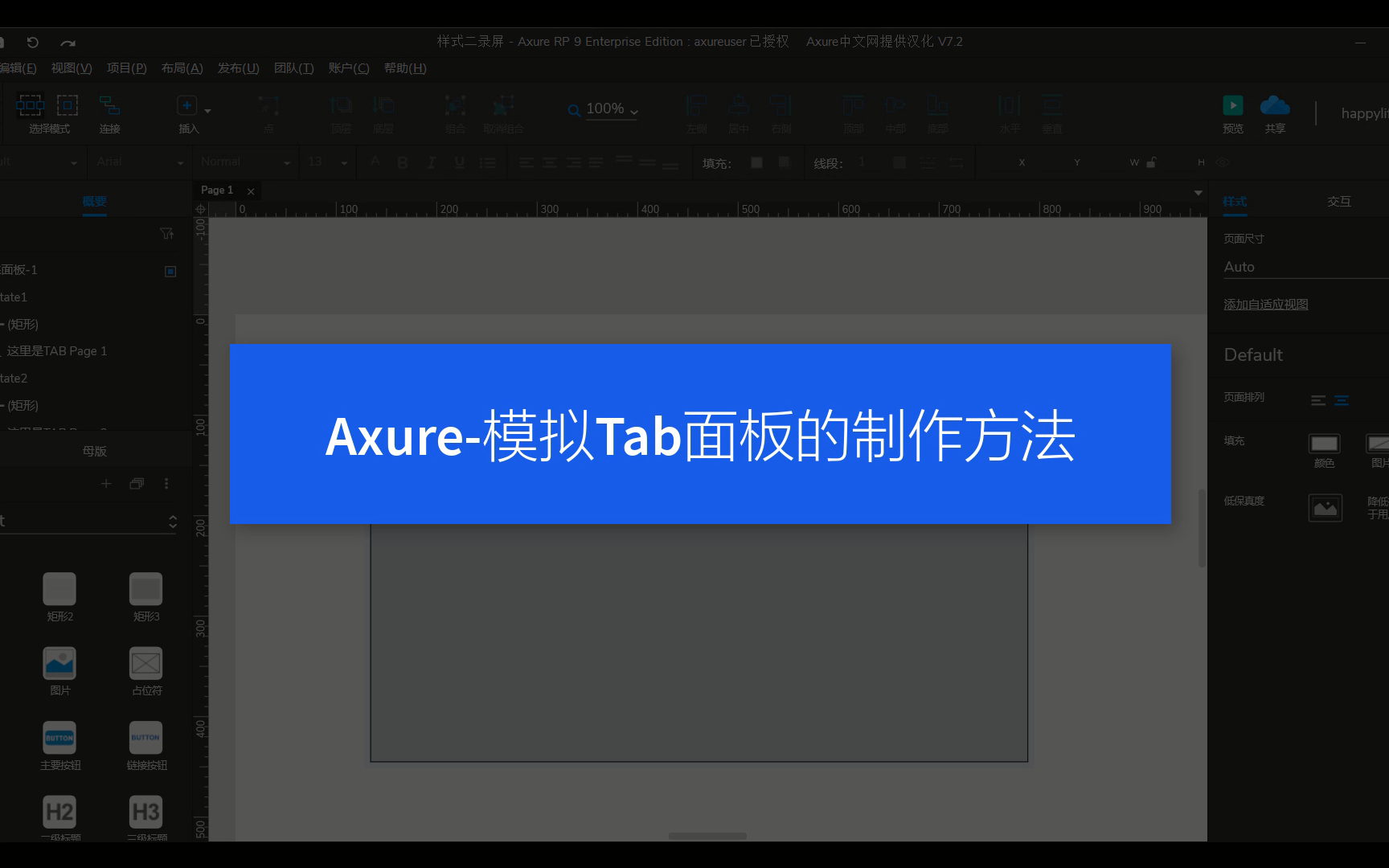Open the 帮助(H) menu
The image size is (1389, 868).
point(405,68)
